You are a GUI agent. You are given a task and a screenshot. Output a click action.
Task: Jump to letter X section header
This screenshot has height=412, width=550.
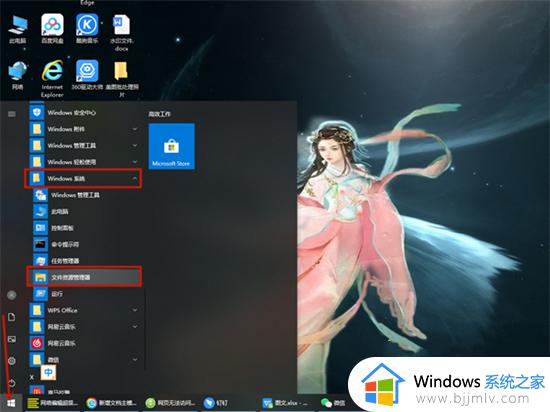32,377
